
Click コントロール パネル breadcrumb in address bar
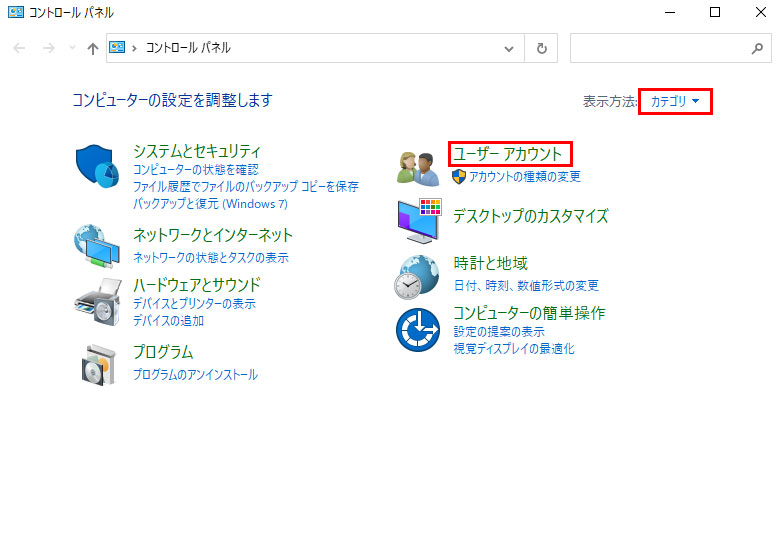(188, 48)
